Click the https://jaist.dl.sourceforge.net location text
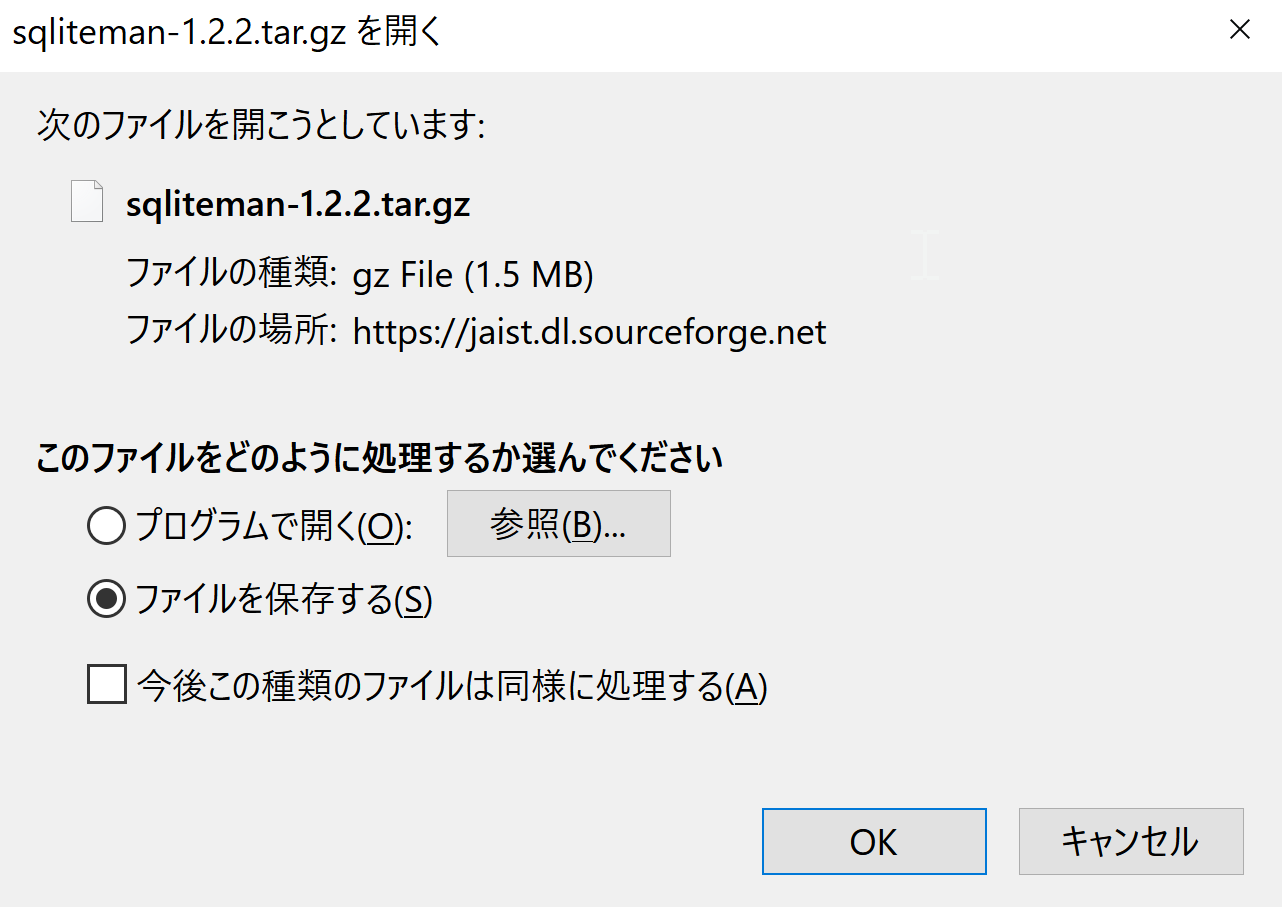 [x=590, y=332]
